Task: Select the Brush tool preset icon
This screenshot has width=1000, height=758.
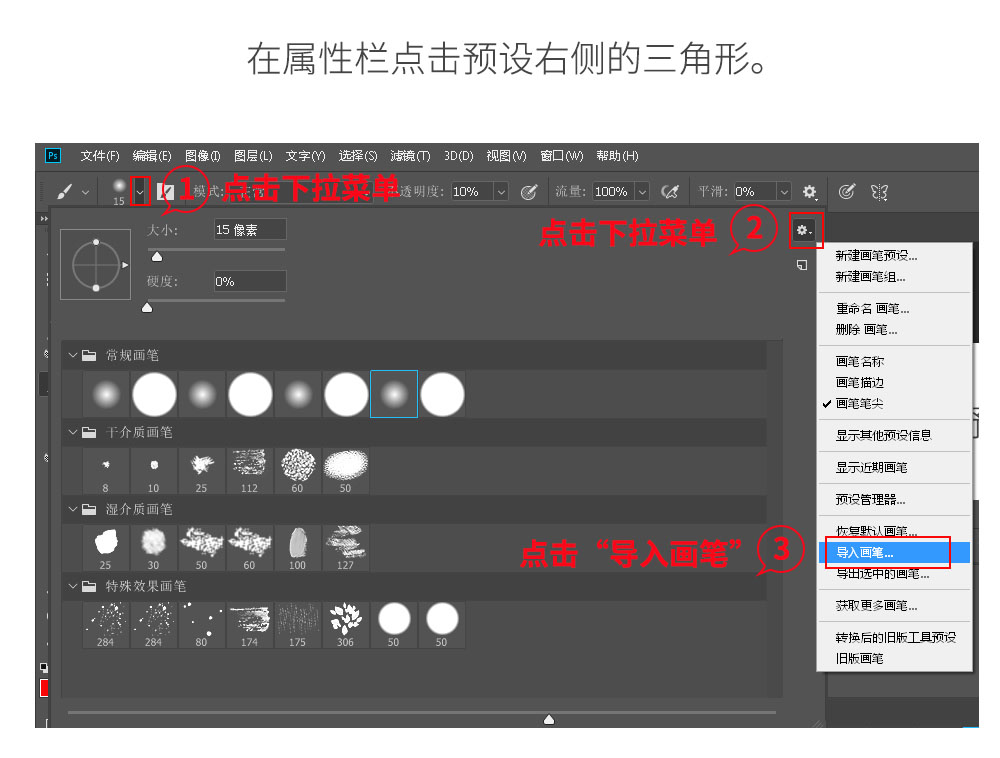Action: click(x=64, y=191)
